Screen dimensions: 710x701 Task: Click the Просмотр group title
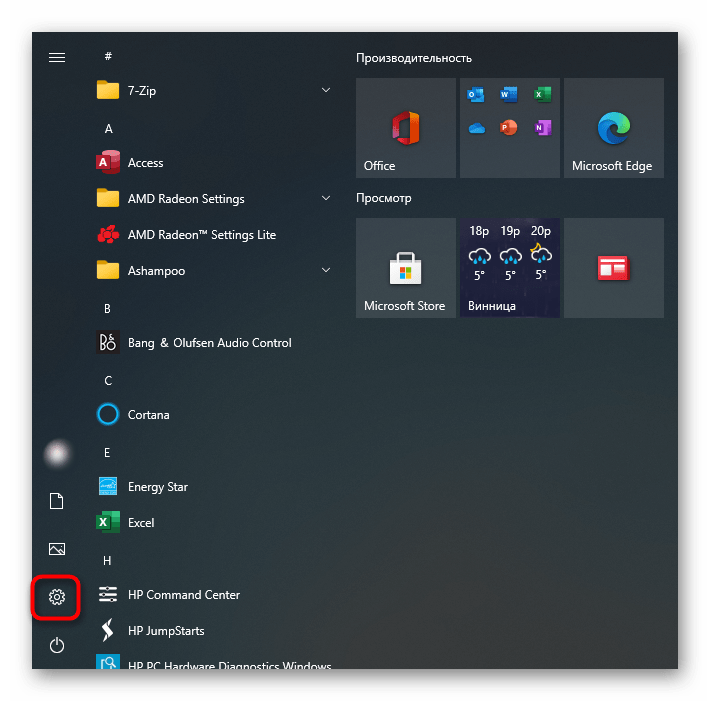(x=384, y=198)
